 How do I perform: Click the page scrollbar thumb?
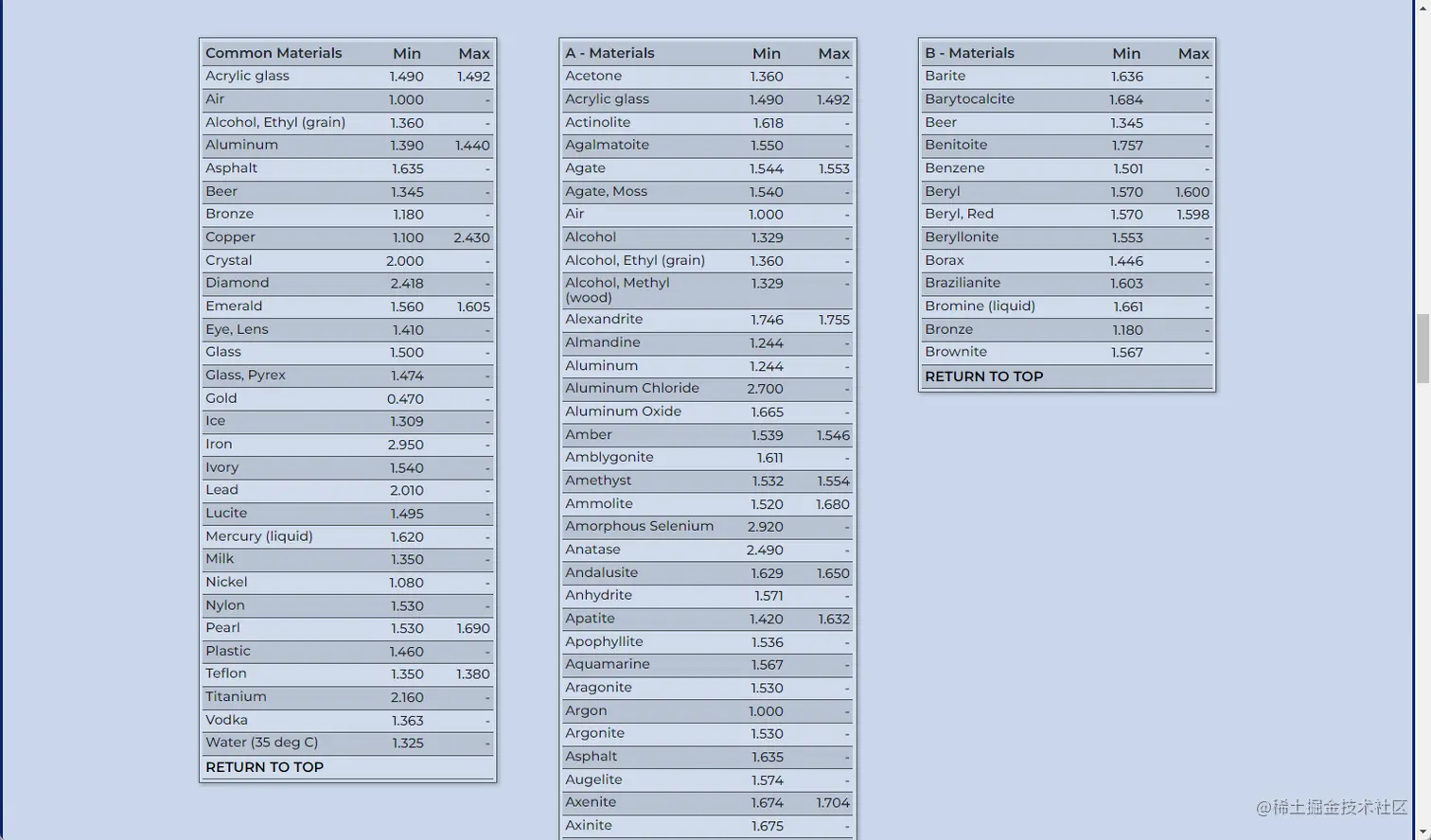[x=1422, y=348]
